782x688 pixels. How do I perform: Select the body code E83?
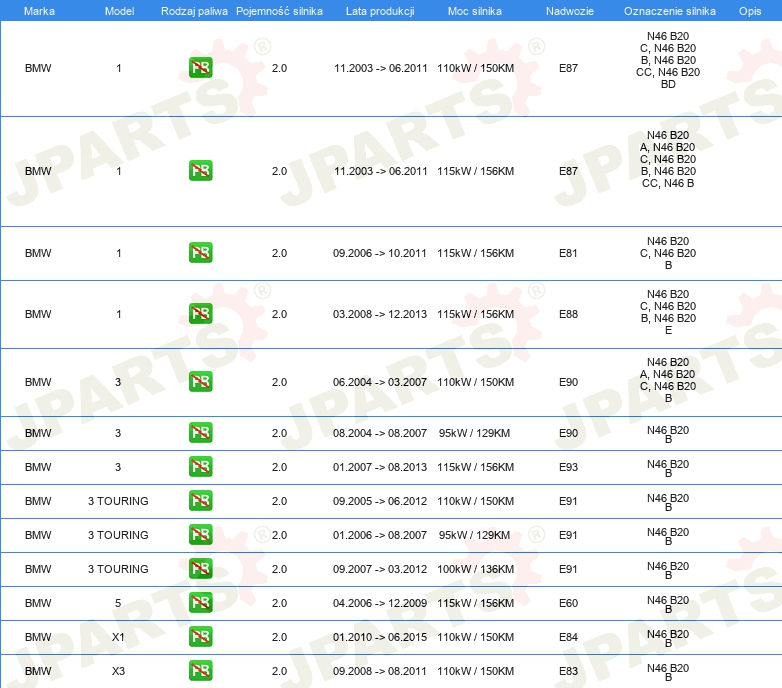568,671
